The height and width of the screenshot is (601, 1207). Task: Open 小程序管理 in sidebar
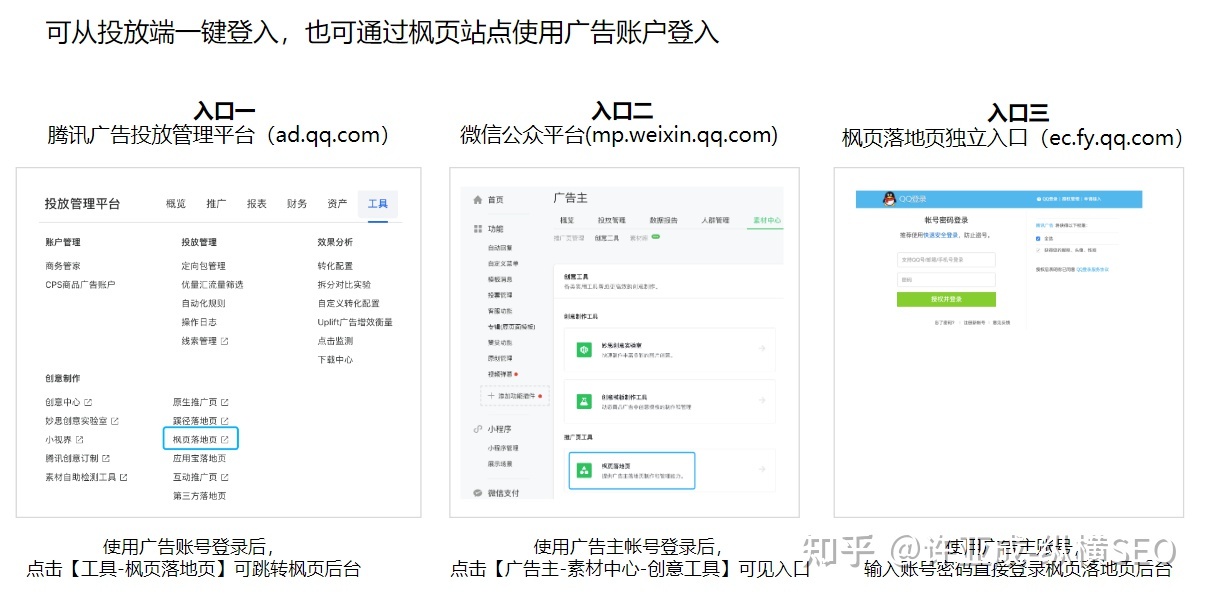click(503, 448)
